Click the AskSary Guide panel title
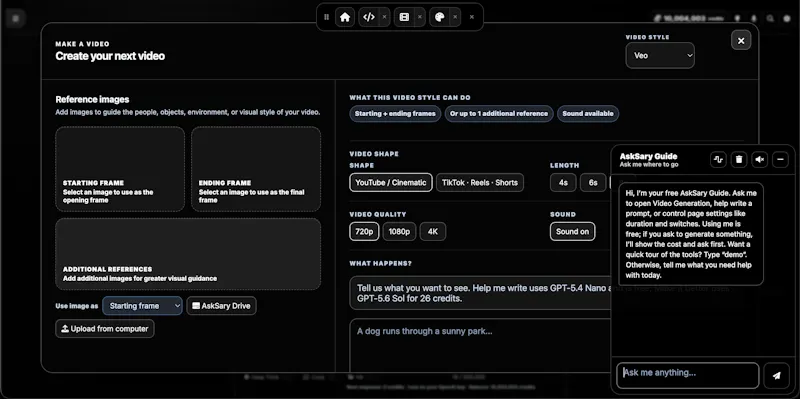The height and width of the screenshot is (399, 800). click(x=648, y=156)
